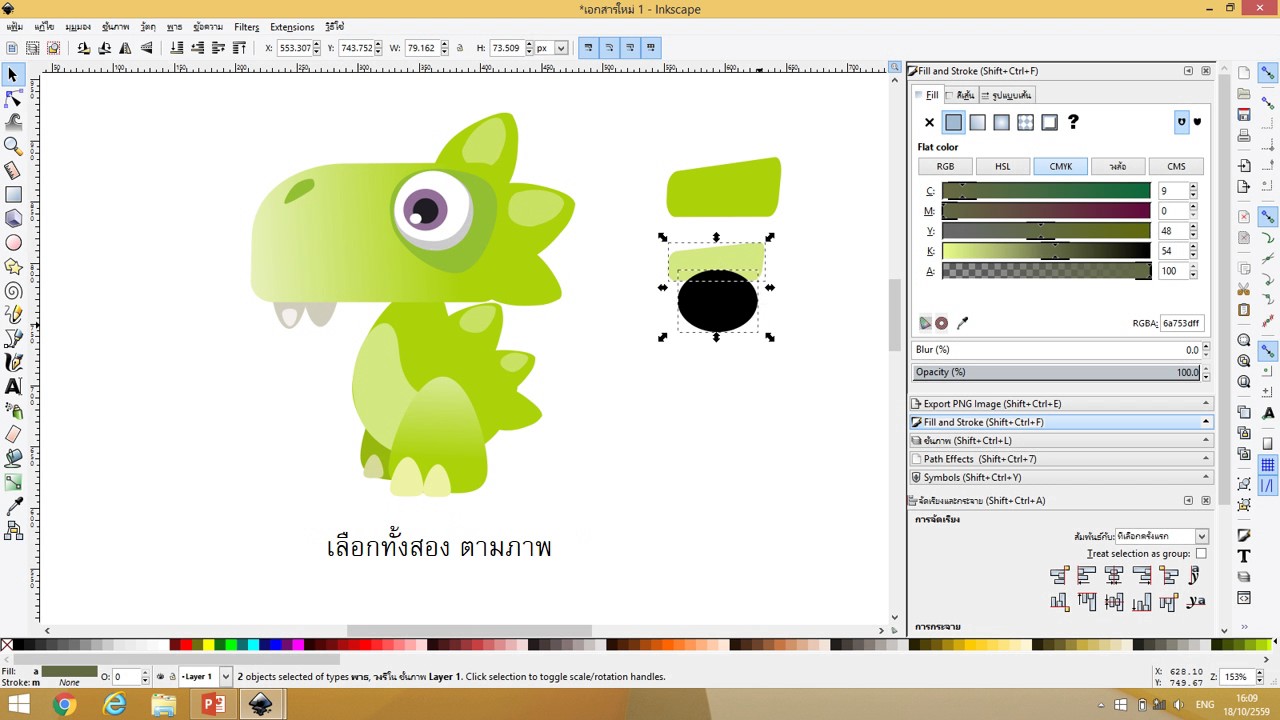Select the Calligraphy tool
This screenshot has height=720, width=1280.
(14, 363)
